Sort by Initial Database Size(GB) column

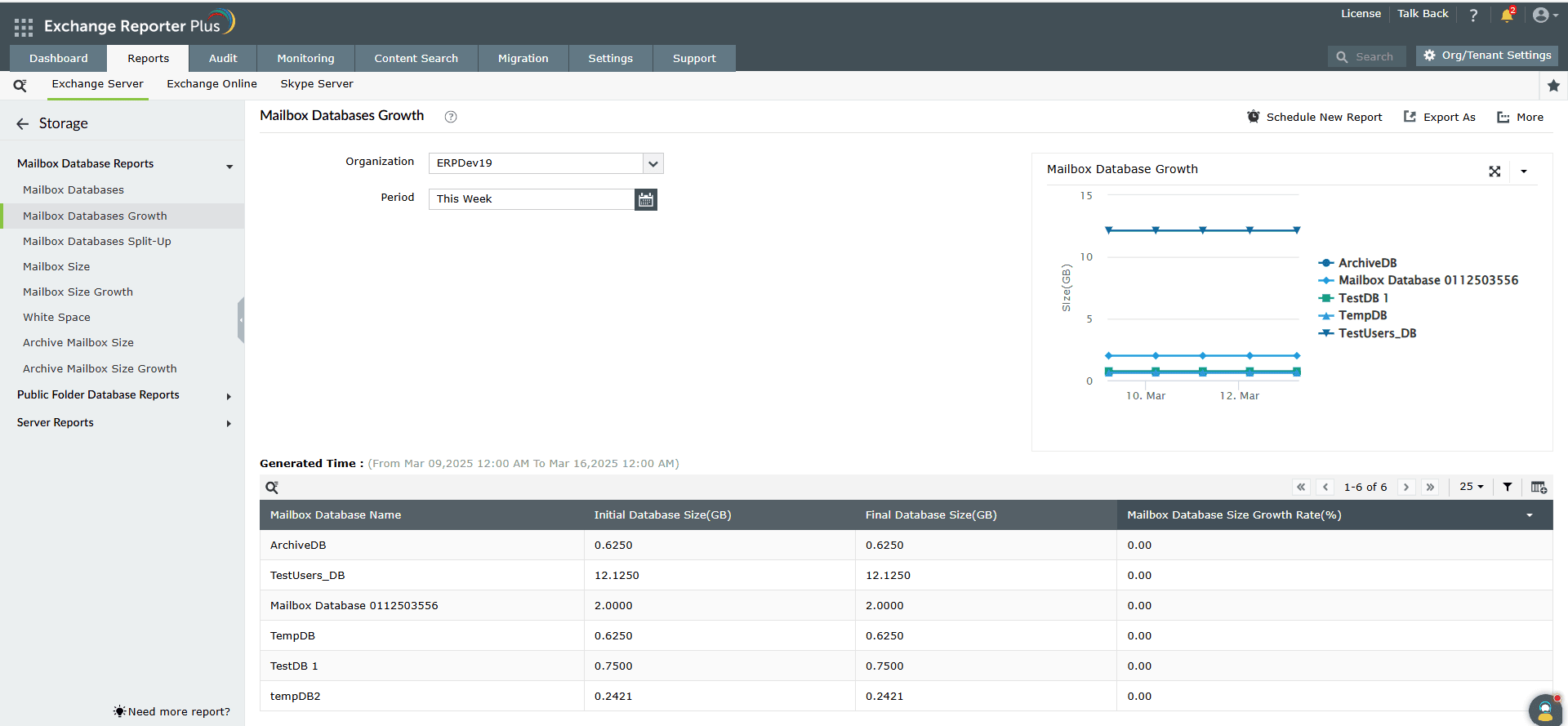(x=663, y=515)
